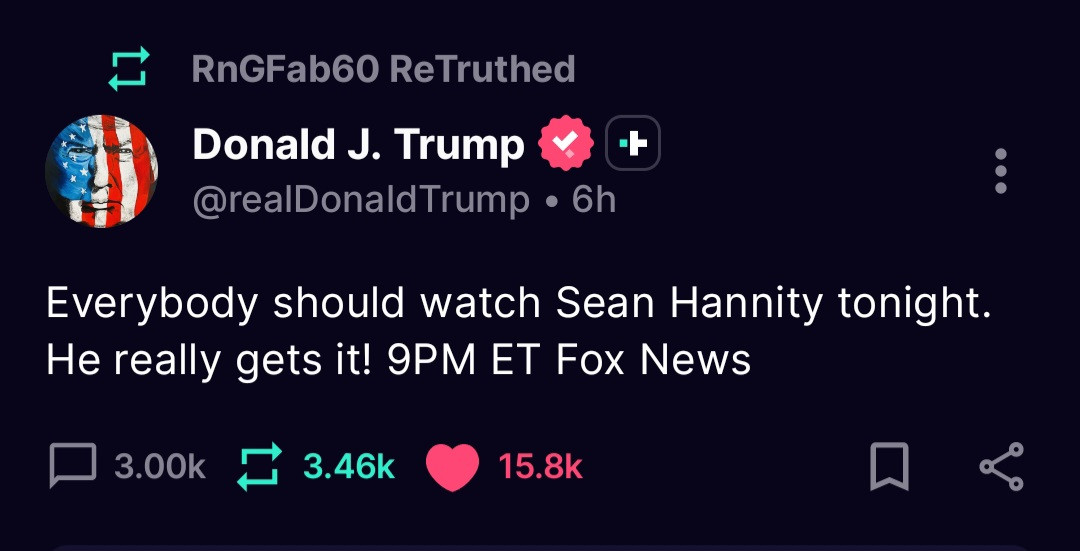Click the ReTruthed indicator icon above the post
Viewport: 1080px width, 551px height.
(x=128, y=70)
